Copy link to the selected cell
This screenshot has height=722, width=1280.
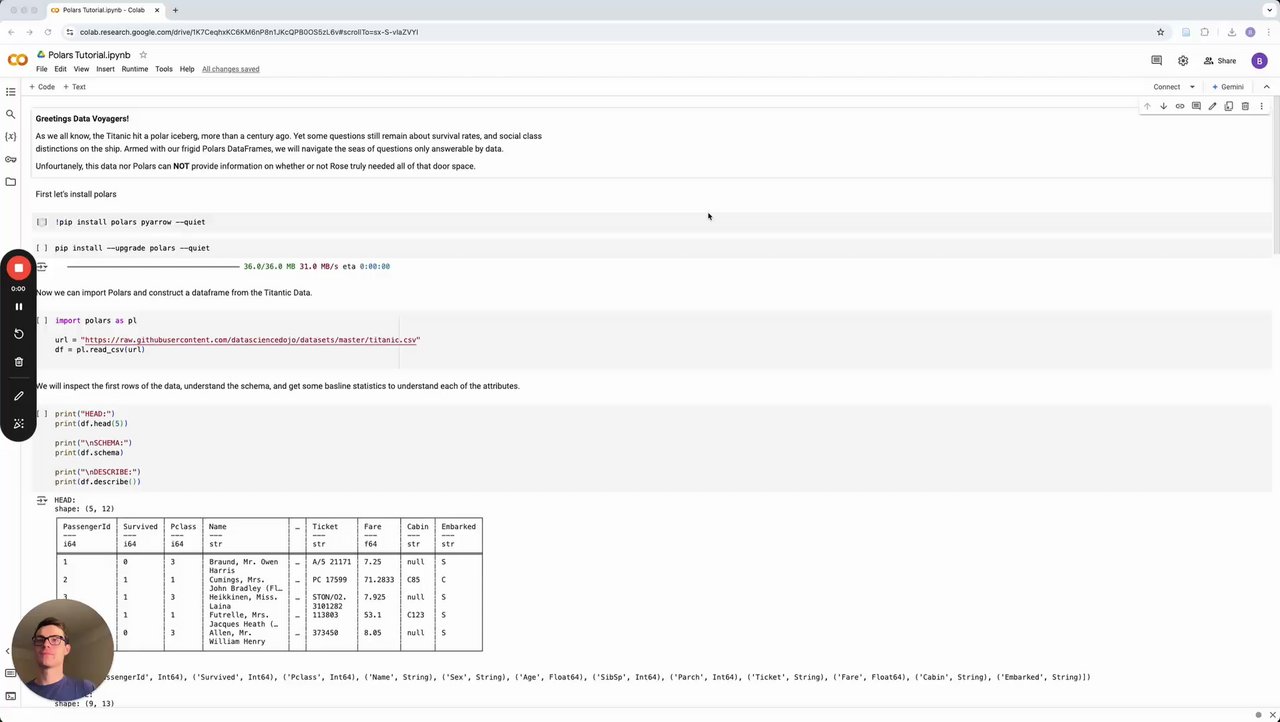(1180, 106)
